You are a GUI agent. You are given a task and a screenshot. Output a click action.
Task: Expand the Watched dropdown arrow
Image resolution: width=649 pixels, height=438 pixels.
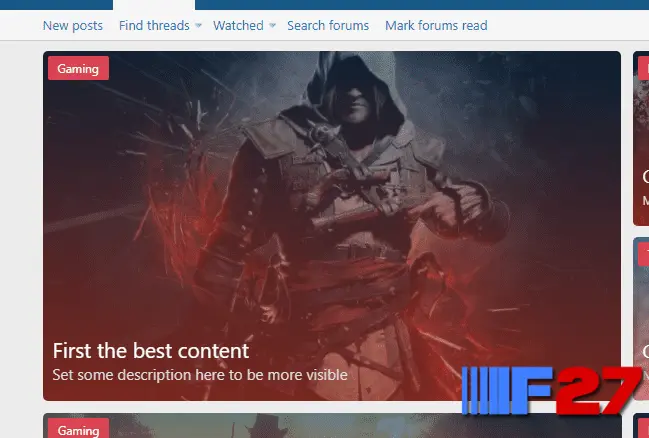[273, 25]
